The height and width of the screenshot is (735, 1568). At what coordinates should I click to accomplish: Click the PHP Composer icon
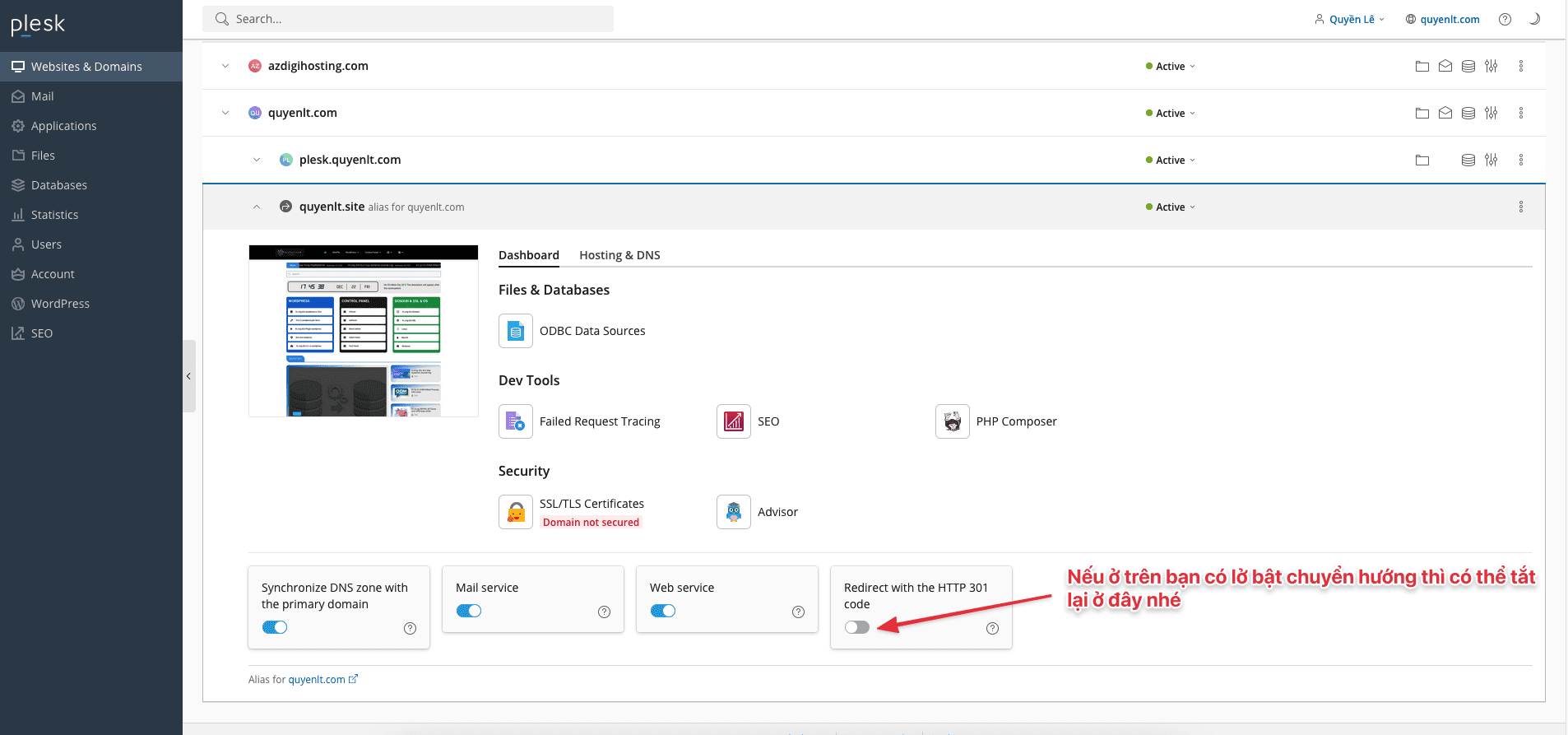tap(952, 421)
